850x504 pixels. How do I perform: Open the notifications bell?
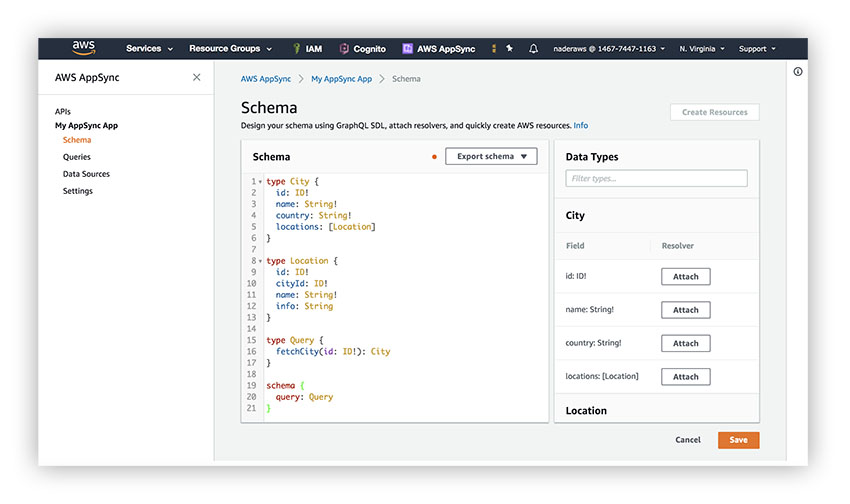click(533, 49)
